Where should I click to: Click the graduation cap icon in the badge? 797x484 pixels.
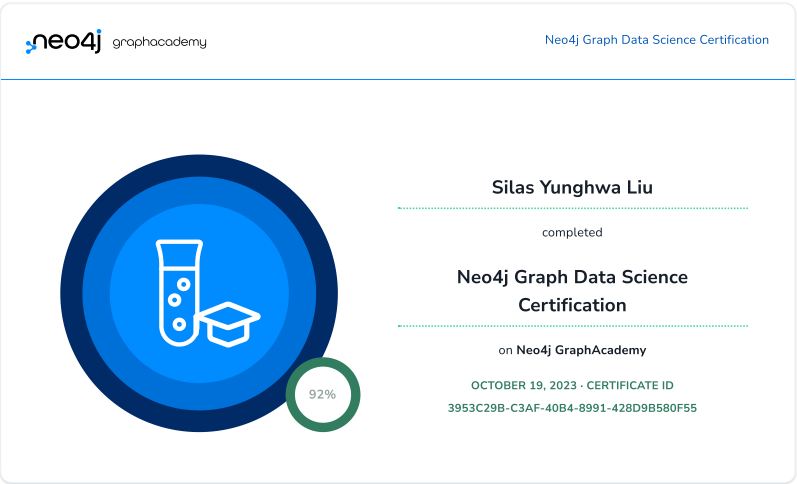[x=227, y=324]
